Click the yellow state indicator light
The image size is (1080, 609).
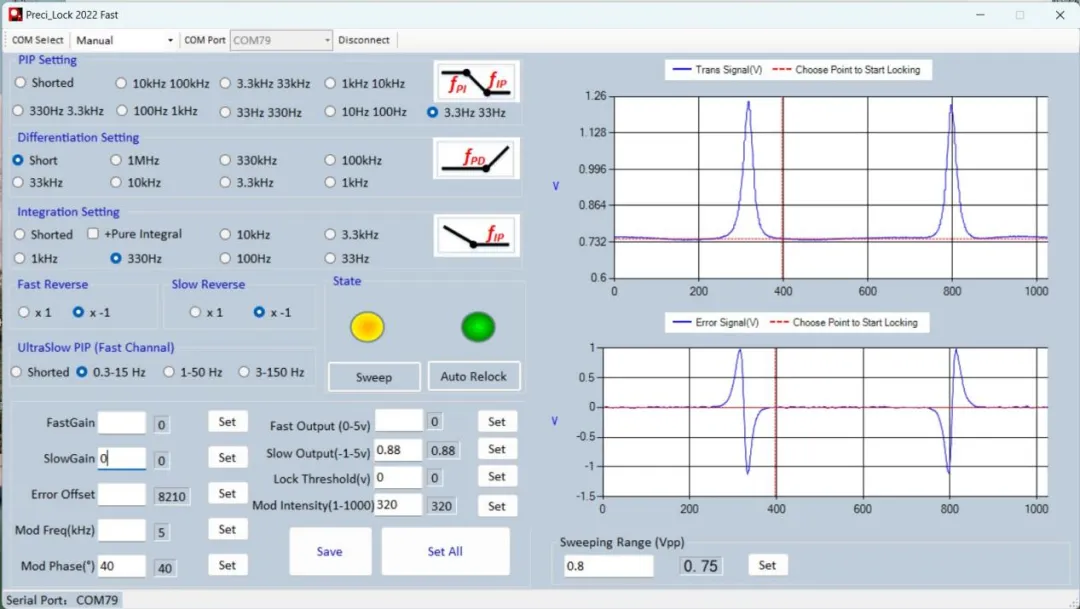367,326
